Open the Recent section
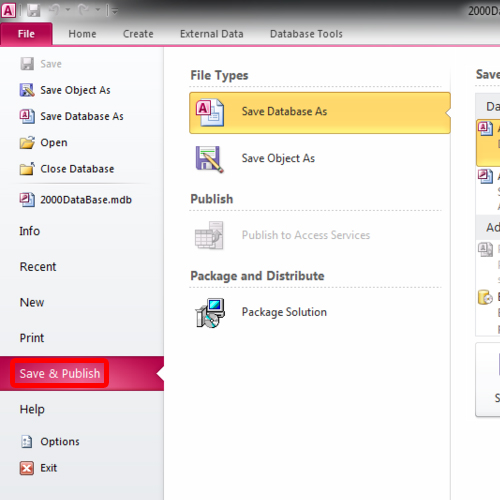This screenshot has height=500, width=500. (38, 267)
